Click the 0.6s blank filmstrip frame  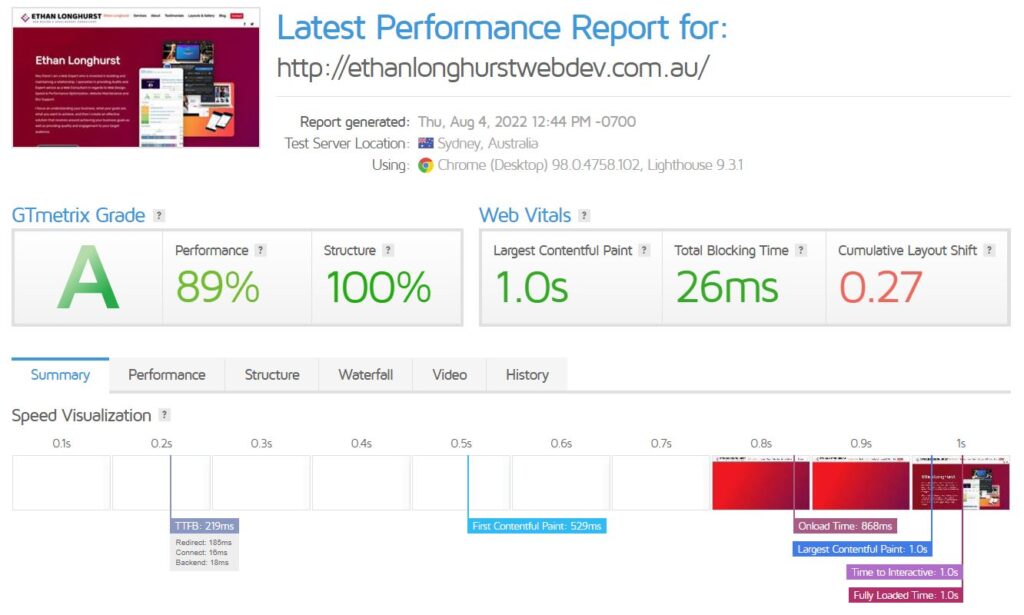click(561, 484)
